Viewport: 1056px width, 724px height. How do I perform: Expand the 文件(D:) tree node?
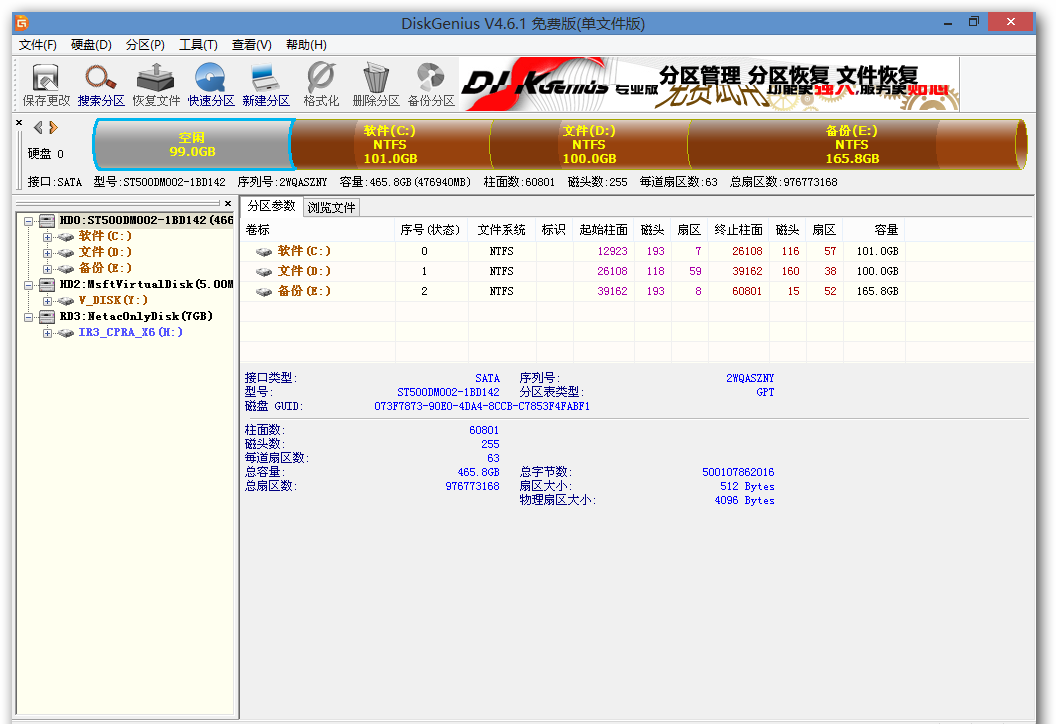tap(47, 253)
